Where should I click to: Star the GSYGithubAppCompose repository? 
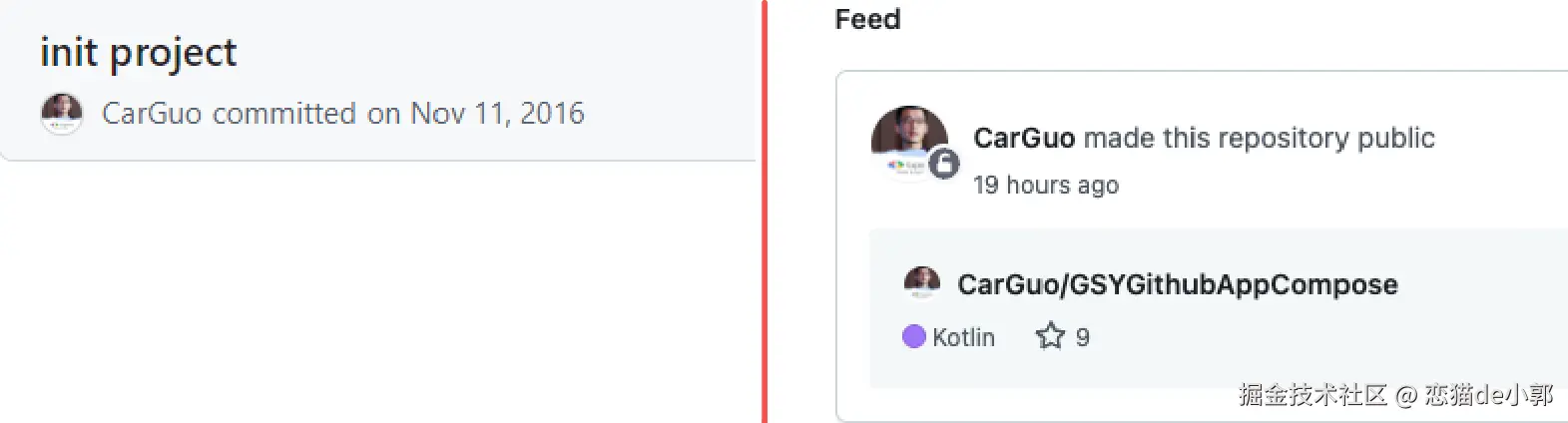pyautogui.click(x=1050, y=336)
